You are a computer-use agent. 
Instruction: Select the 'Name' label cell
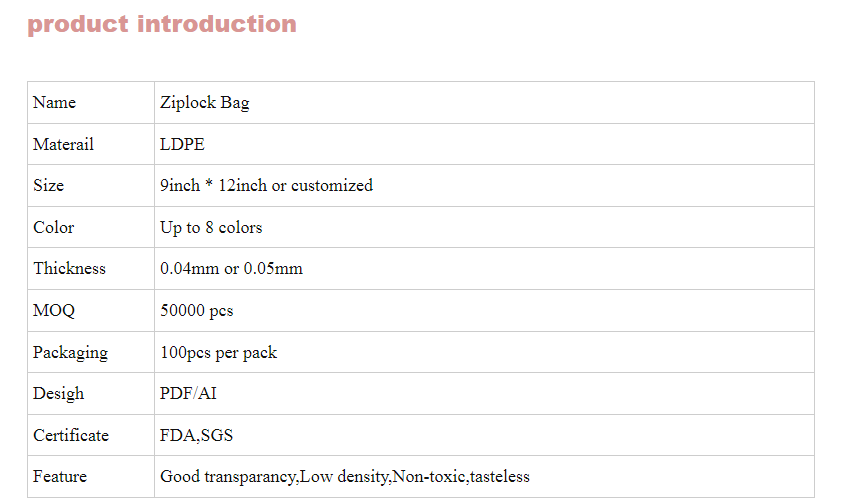point(91,102)
